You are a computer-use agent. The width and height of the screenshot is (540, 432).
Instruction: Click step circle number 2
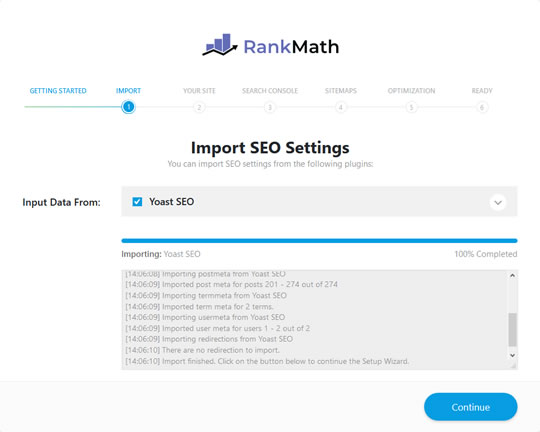point(199,107)
